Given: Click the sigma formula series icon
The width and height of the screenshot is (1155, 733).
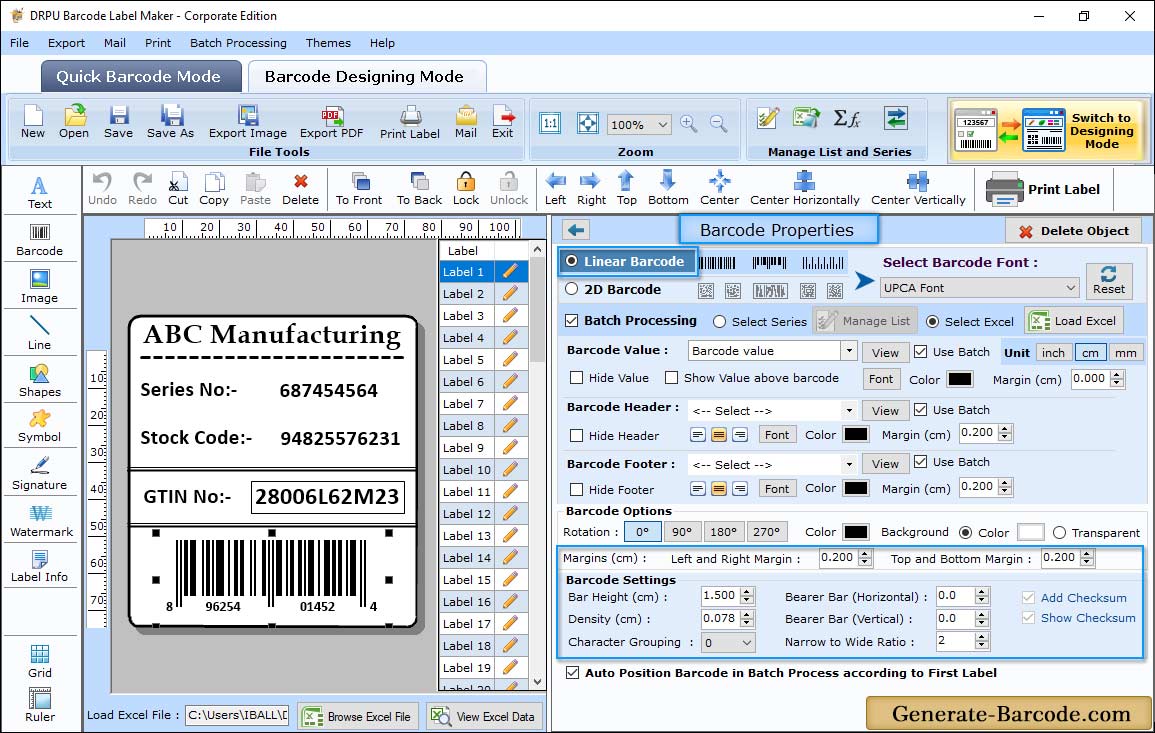Looking at the screenshot, I should (x=847, y=119).
